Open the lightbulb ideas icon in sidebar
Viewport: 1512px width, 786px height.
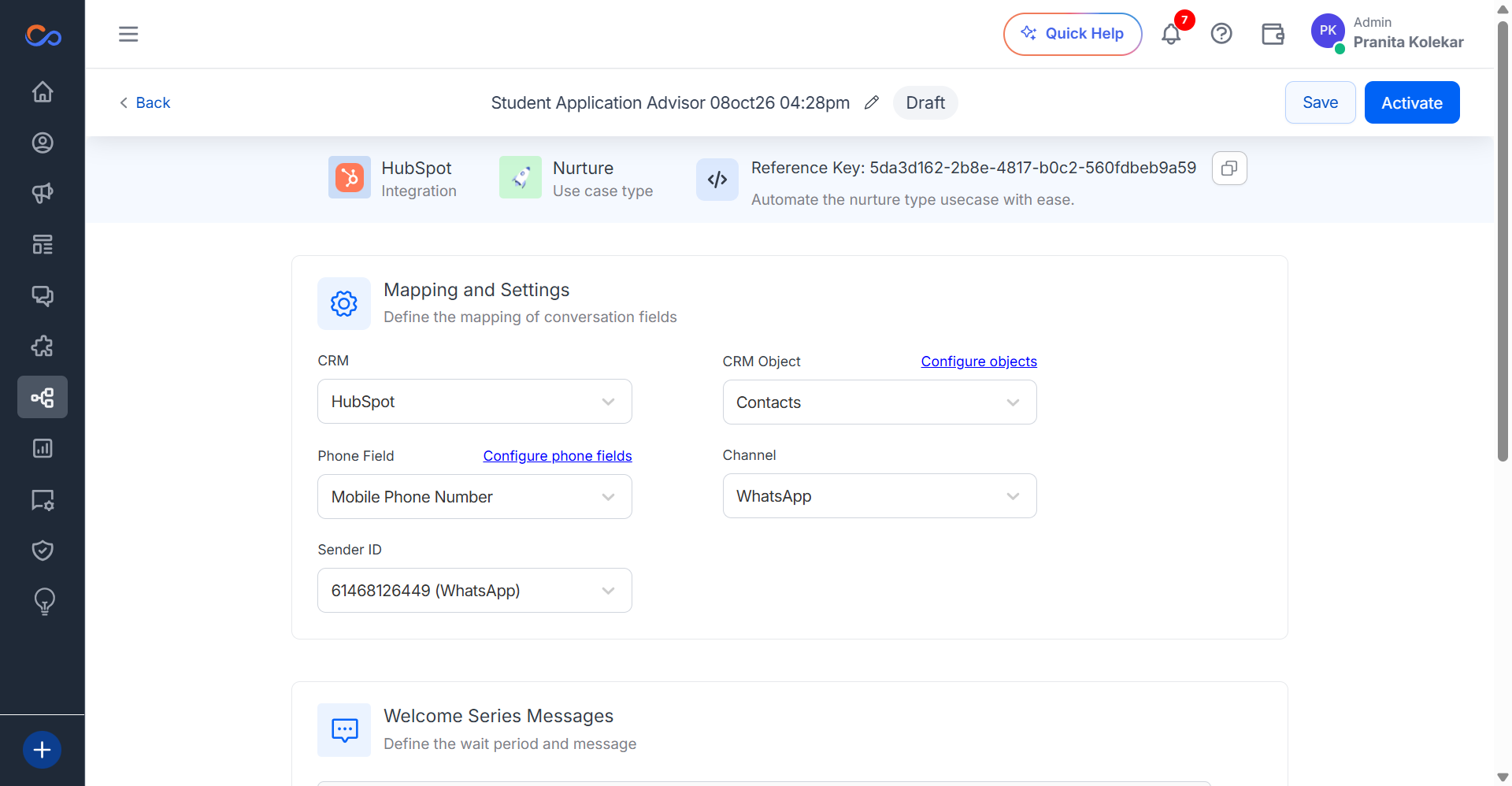coord(45,602)
